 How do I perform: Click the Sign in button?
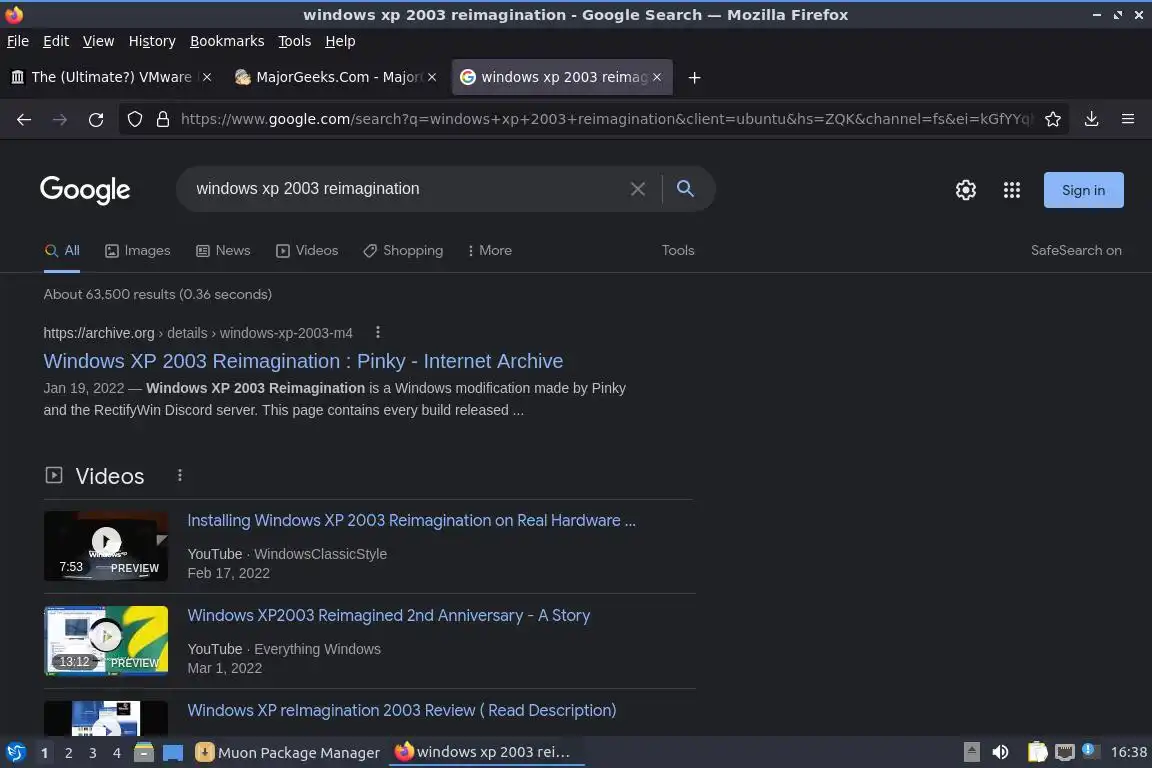1083,190
